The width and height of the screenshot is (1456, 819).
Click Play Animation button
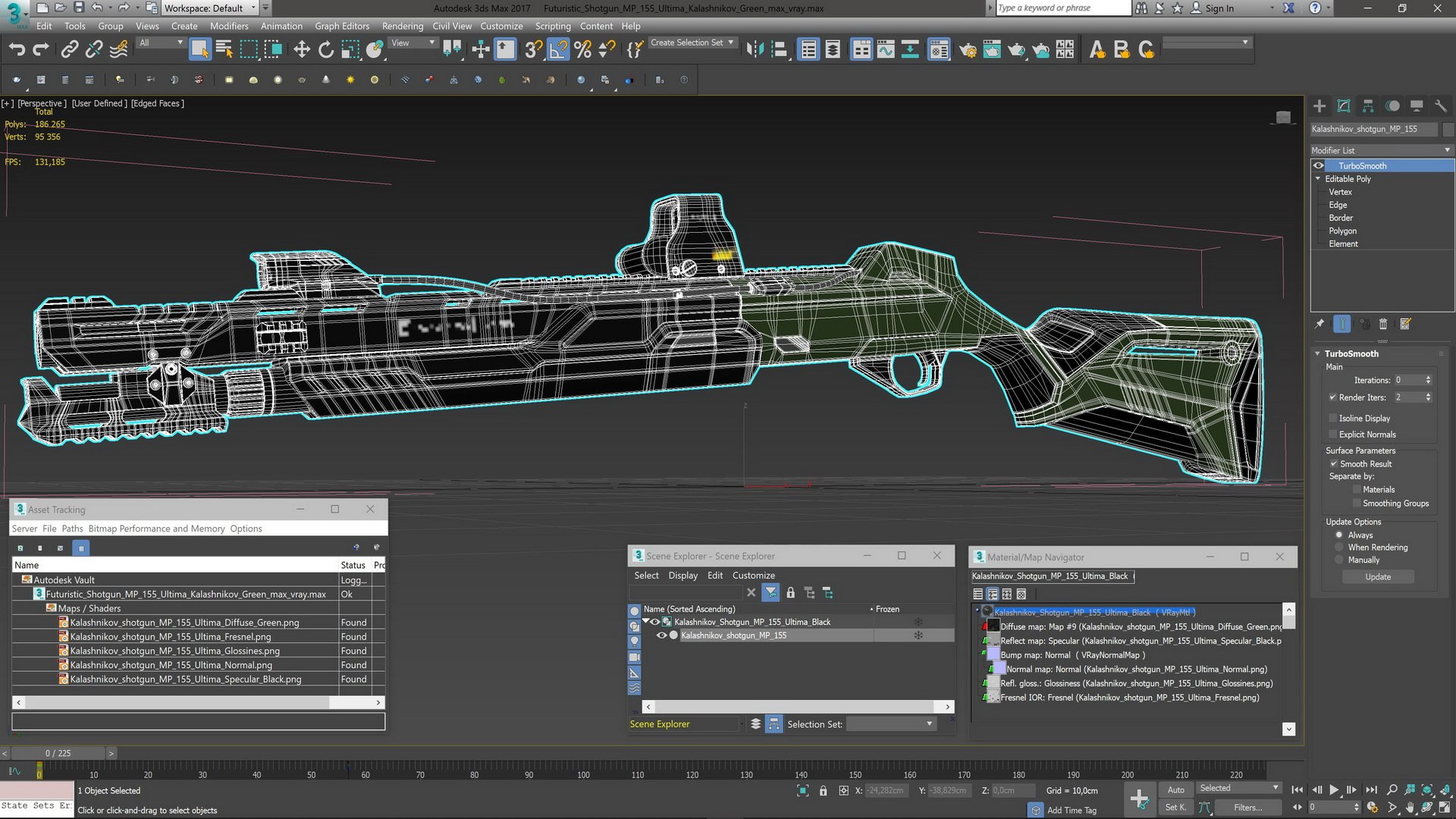(x=1334, y=790)
